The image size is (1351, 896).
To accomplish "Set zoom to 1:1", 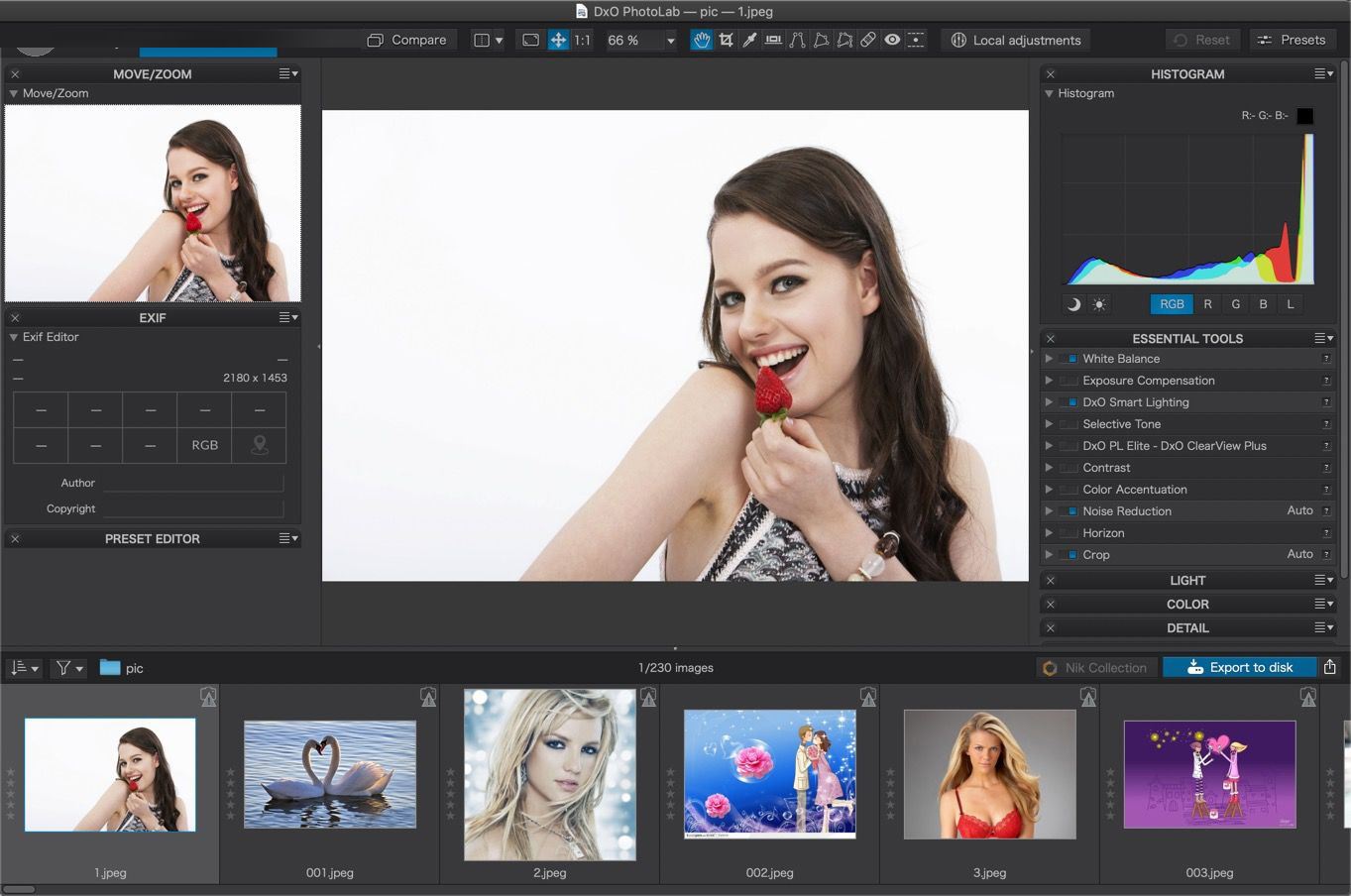I will 582,40.
